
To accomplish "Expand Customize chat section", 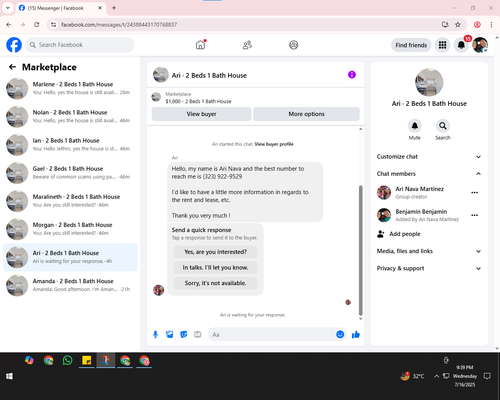I will pyautogui.click(x=429, y=157).
